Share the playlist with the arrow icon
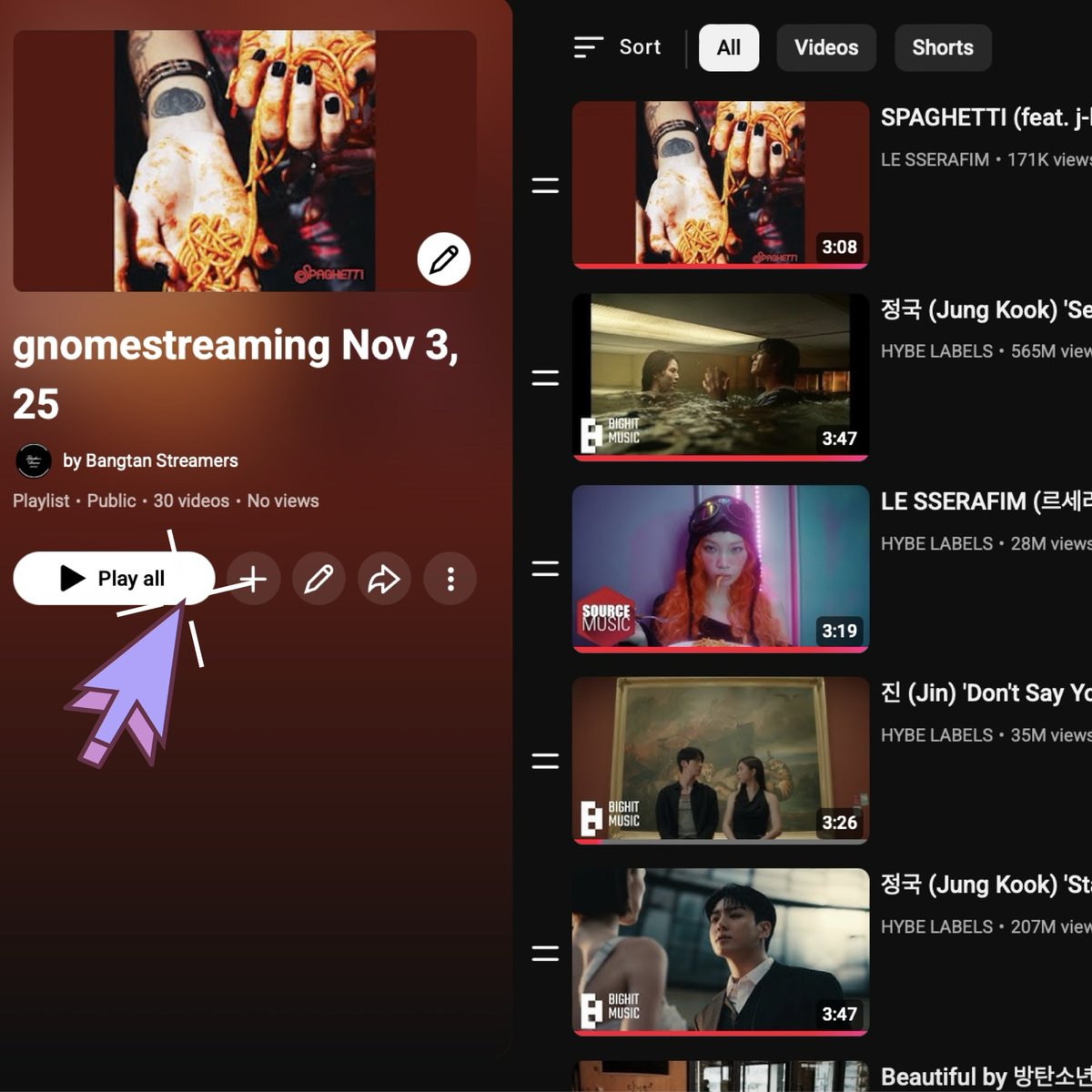 click(384, 578)
